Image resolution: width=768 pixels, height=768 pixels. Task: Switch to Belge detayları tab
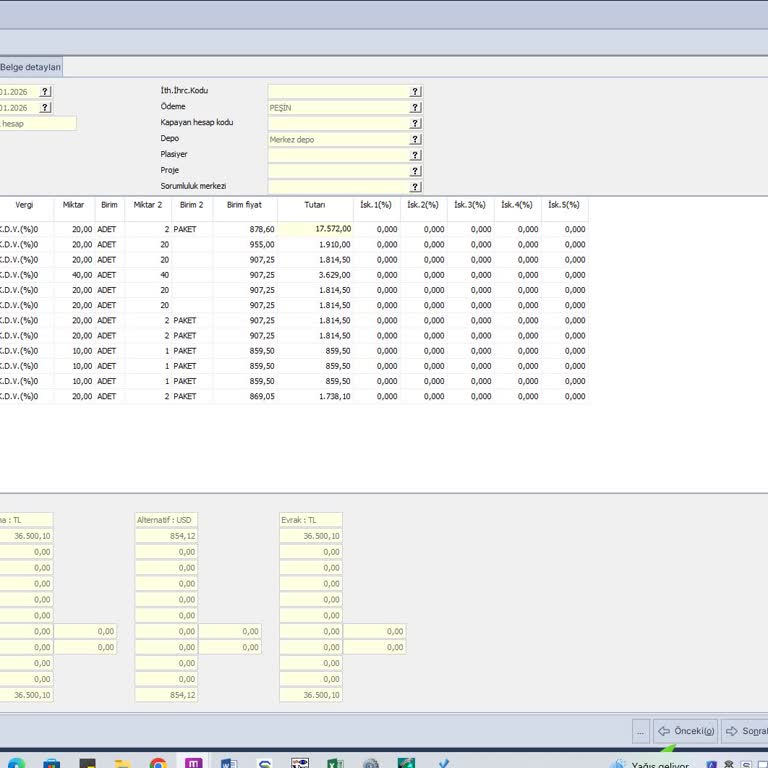pyautogui.click(x=31, y=67)
